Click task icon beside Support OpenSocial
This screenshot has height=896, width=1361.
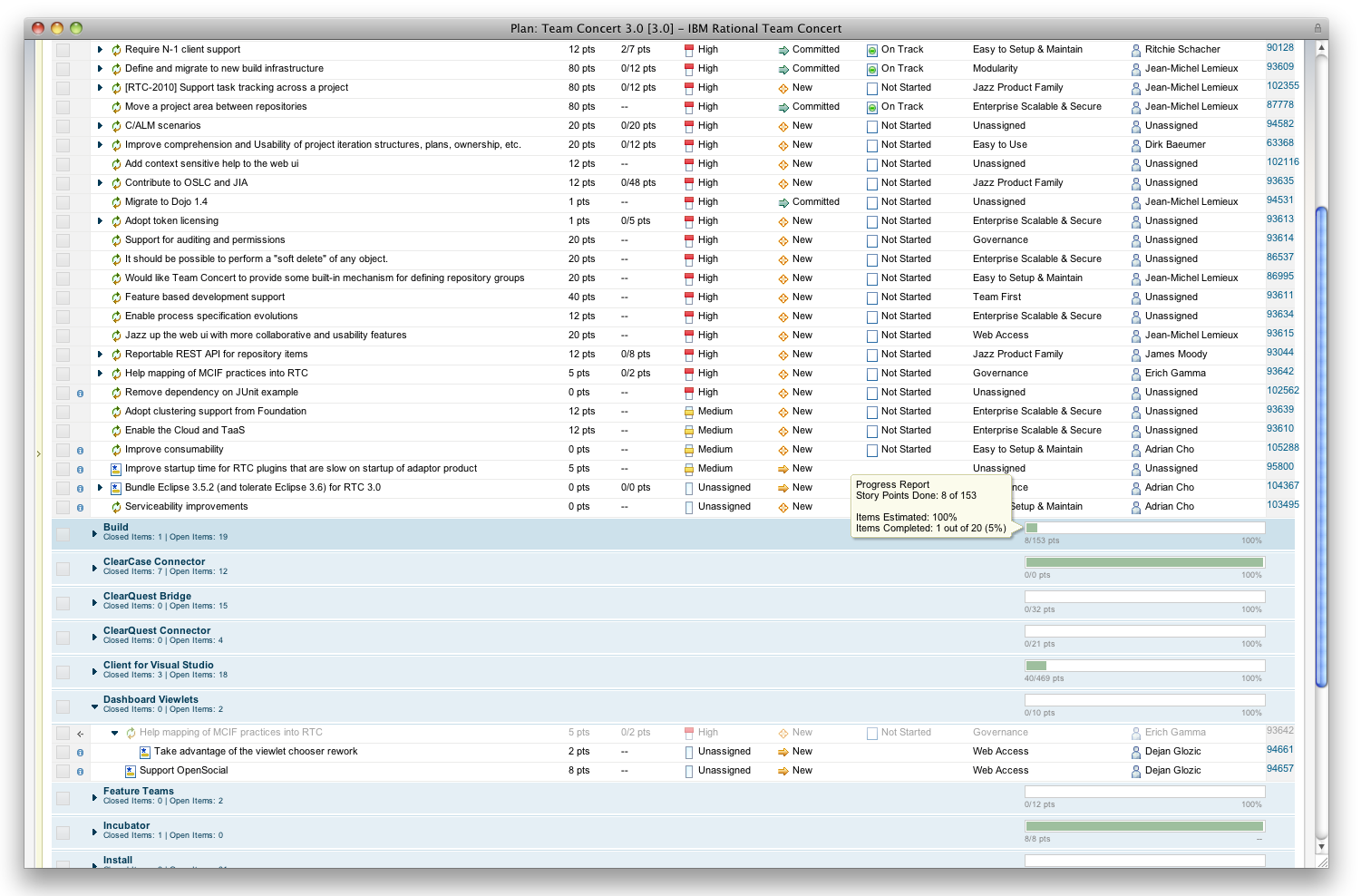pos(131,771)
